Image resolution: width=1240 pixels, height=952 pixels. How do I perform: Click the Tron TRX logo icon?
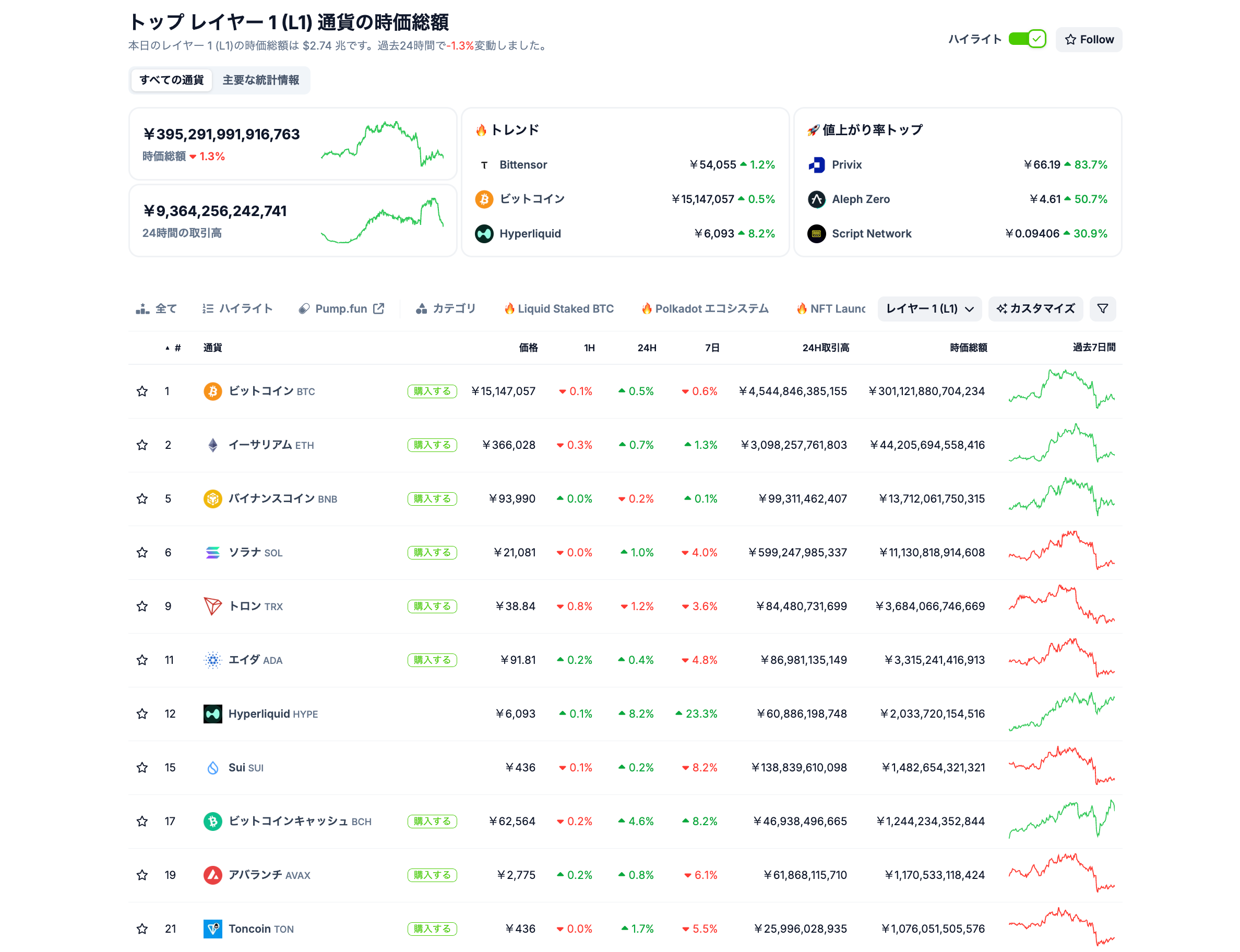212,606
